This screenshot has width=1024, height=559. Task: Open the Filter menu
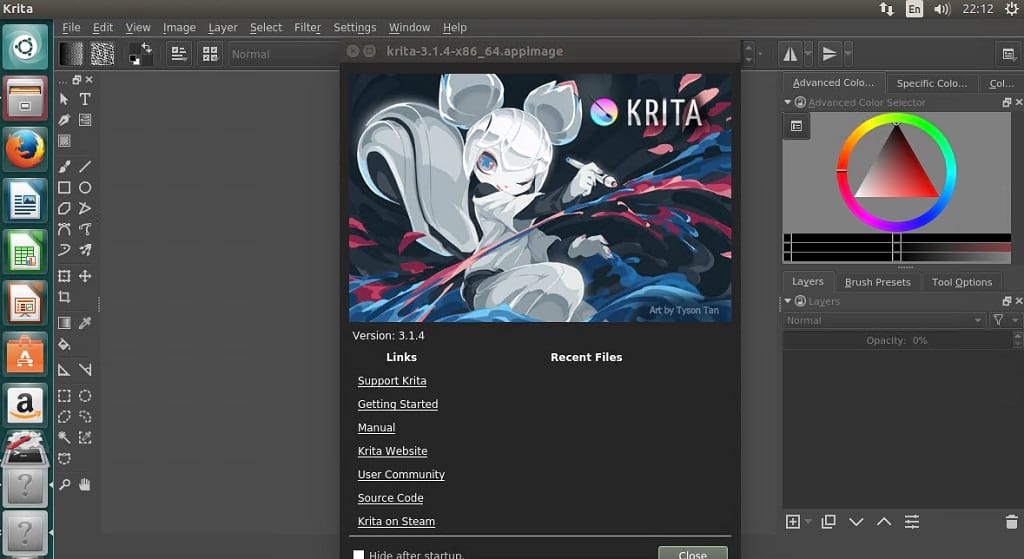[x=307, y=27]
